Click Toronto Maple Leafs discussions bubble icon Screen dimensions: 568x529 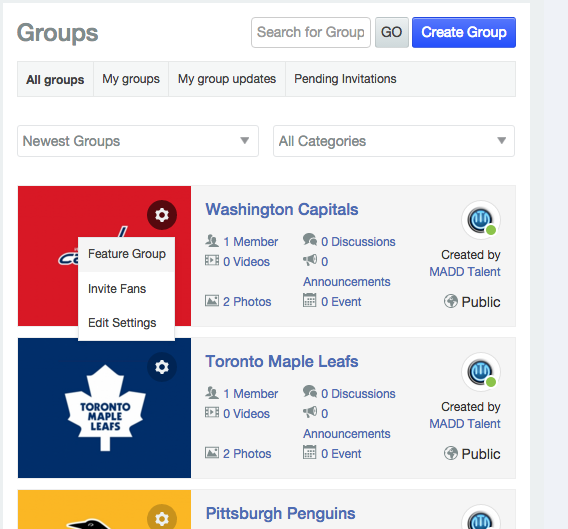(310, 392)
